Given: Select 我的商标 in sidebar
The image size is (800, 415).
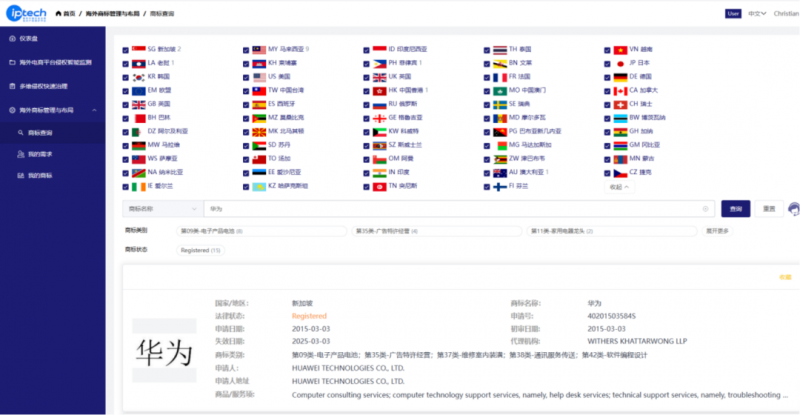Looking at the screenshot, I should [x=40, y=176].
